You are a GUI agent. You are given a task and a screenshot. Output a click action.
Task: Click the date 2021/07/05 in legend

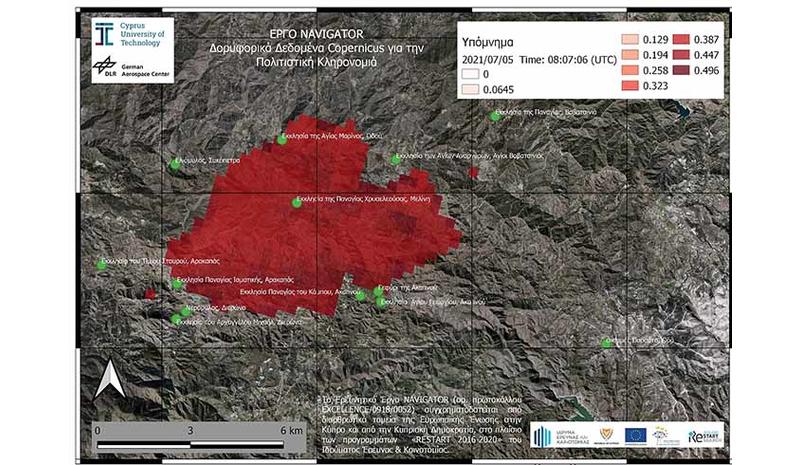[488, 59]
